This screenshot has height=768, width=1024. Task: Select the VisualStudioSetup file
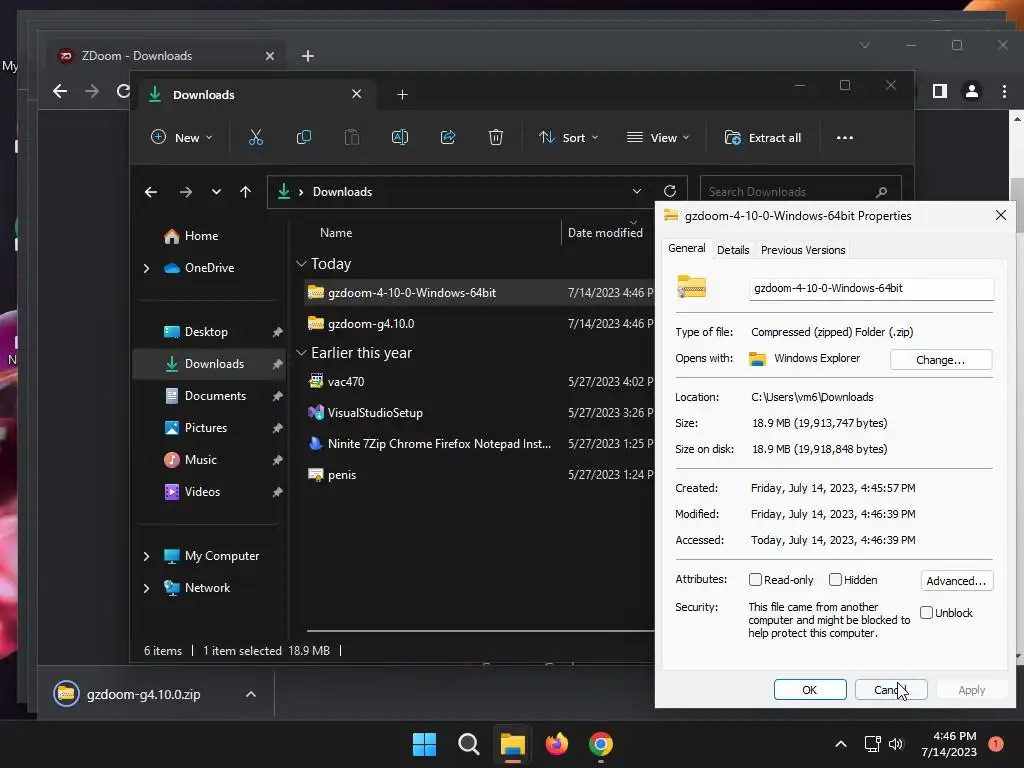(x=479, y=413)
